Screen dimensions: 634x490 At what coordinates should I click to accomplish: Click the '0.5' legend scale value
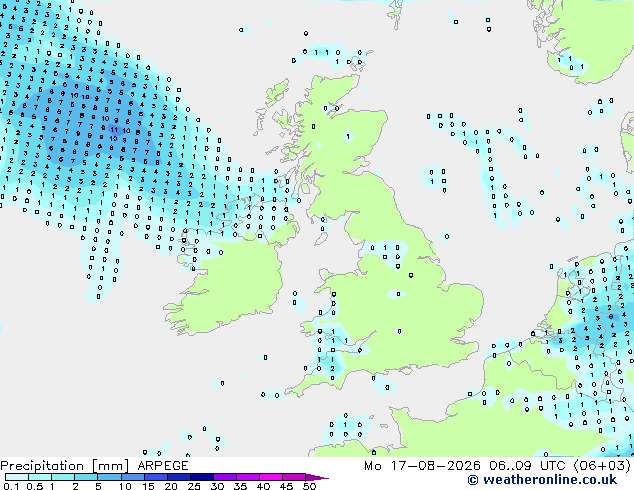tap(34, 486)
